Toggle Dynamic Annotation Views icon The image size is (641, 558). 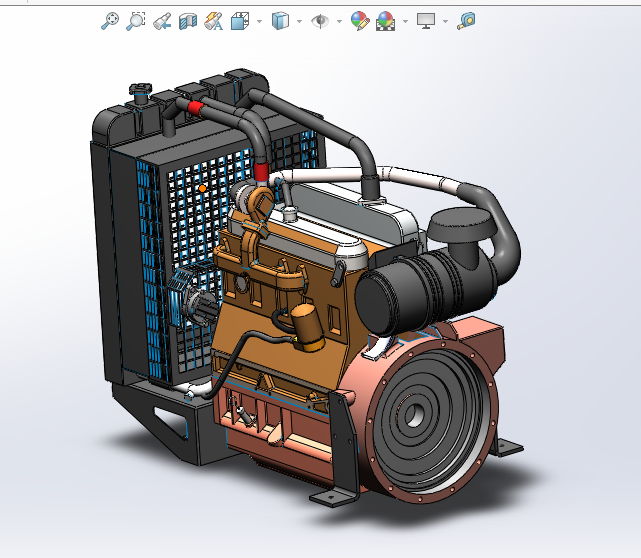pyautogui.click(x=213, y=20)
